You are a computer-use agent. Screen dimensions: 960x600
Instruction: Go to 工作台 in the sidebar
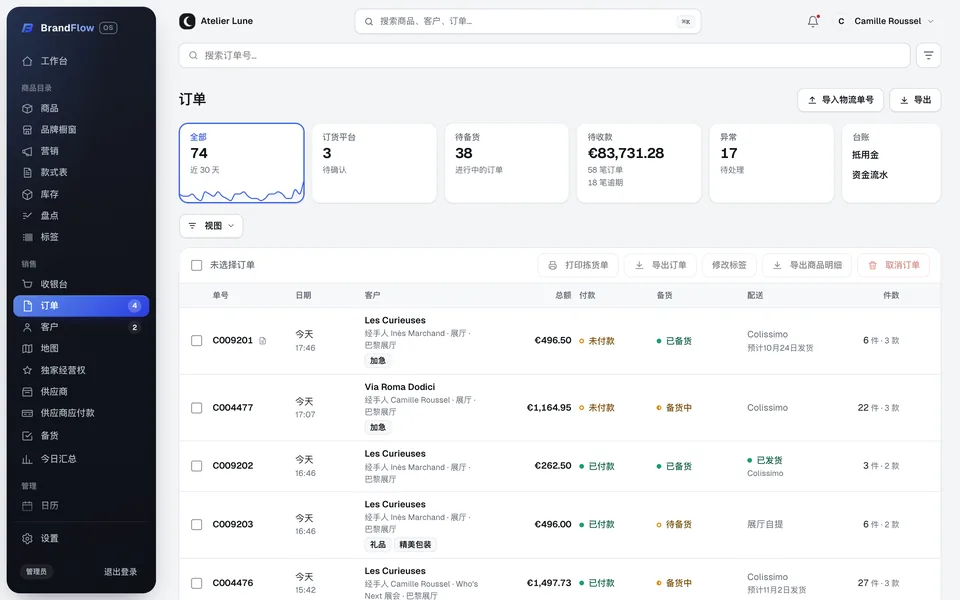pyautogui.click(x=81, y=61)
